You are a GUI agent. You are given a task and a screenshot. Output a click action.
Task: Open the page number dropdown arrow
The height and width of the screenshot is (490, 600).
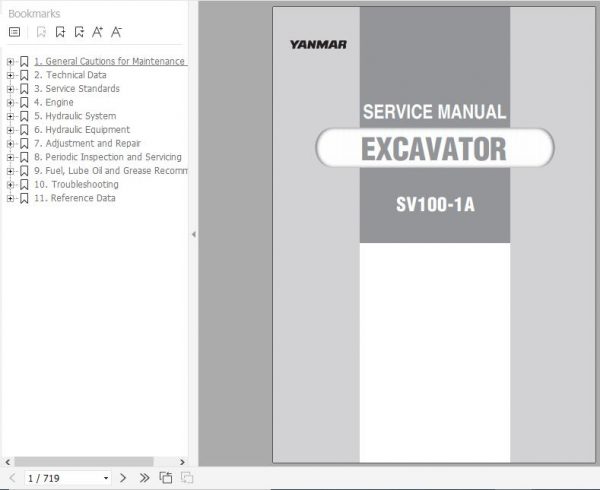[106, 478]
